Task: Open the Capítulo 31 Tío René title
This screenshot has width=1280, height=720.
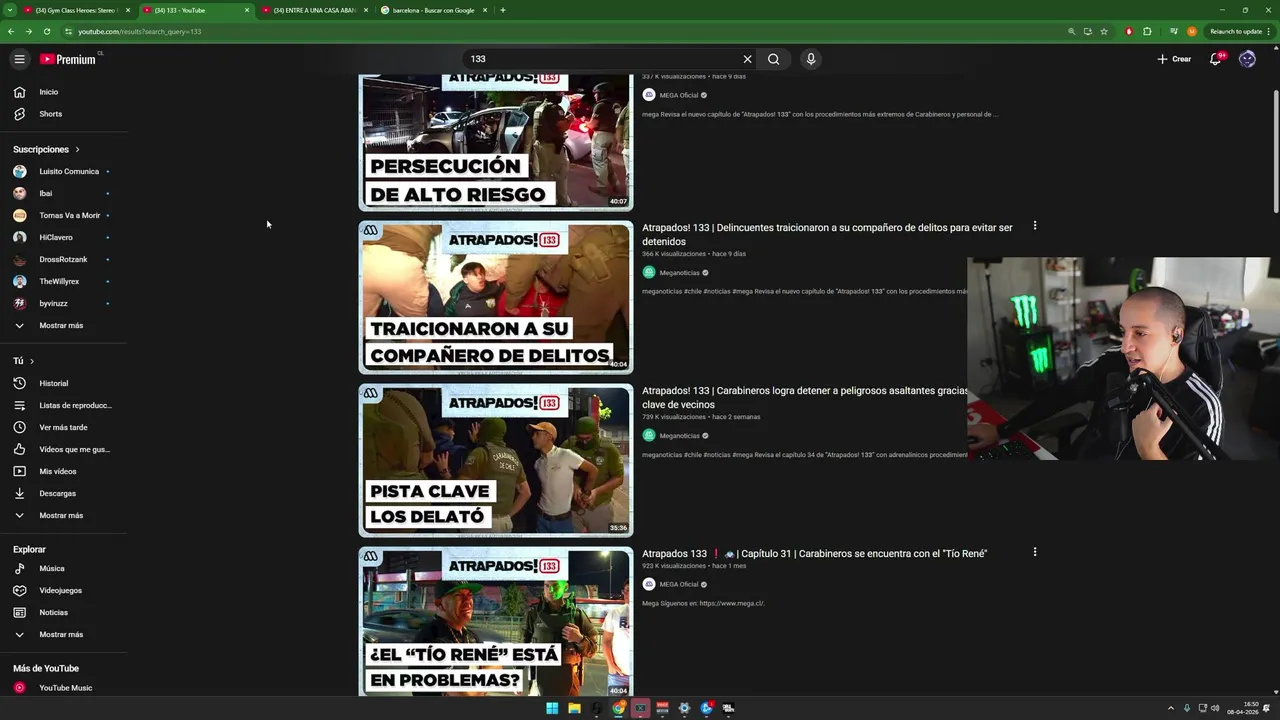Action: click(x=814, y=554)
